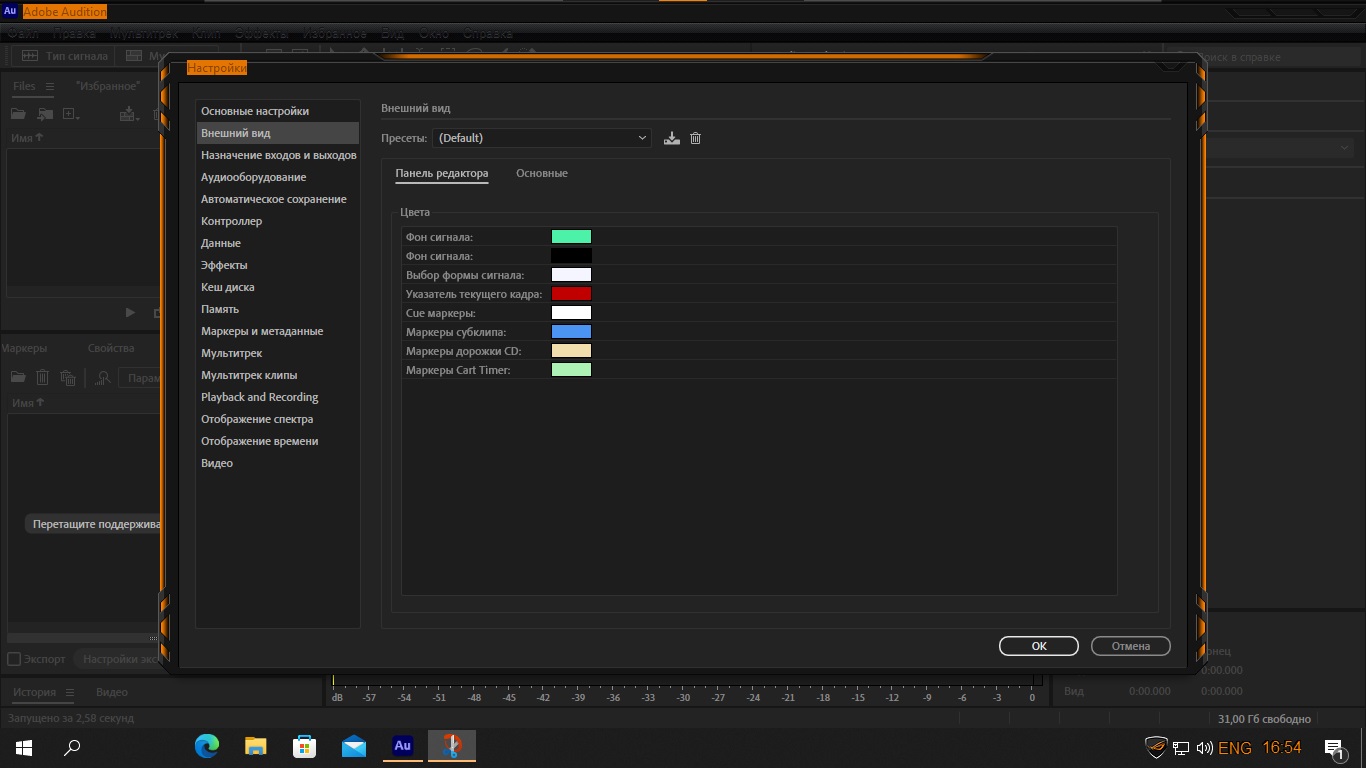Image resolution: width=1366 pixels, height=768 pixels.
Task: Switch to the Основные tab
Action: tap(542, 173)
